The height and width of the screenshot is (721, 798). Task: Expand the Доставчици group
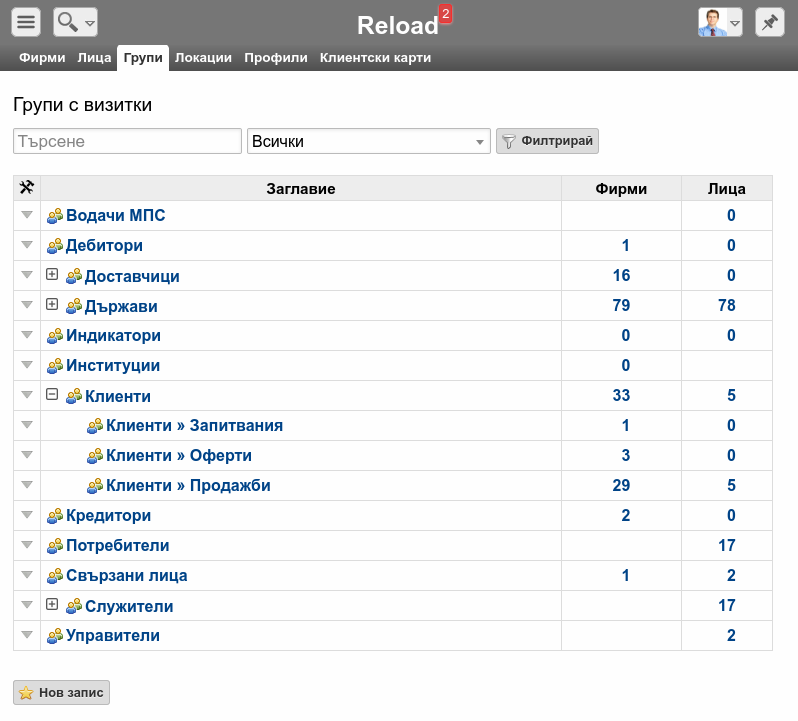pos(52,274)
